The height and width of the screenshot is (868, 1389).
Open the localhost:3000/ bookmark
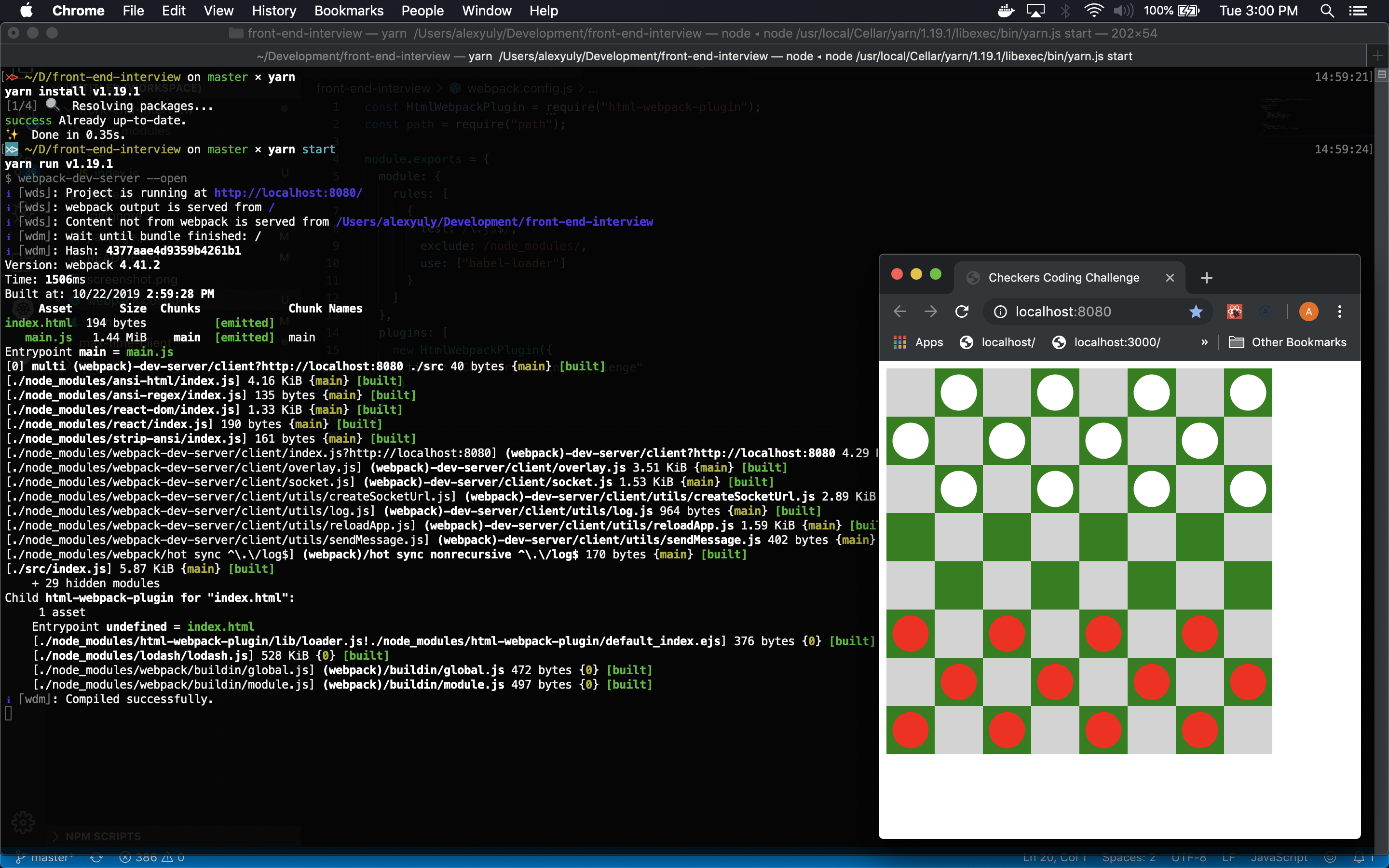1106,342
